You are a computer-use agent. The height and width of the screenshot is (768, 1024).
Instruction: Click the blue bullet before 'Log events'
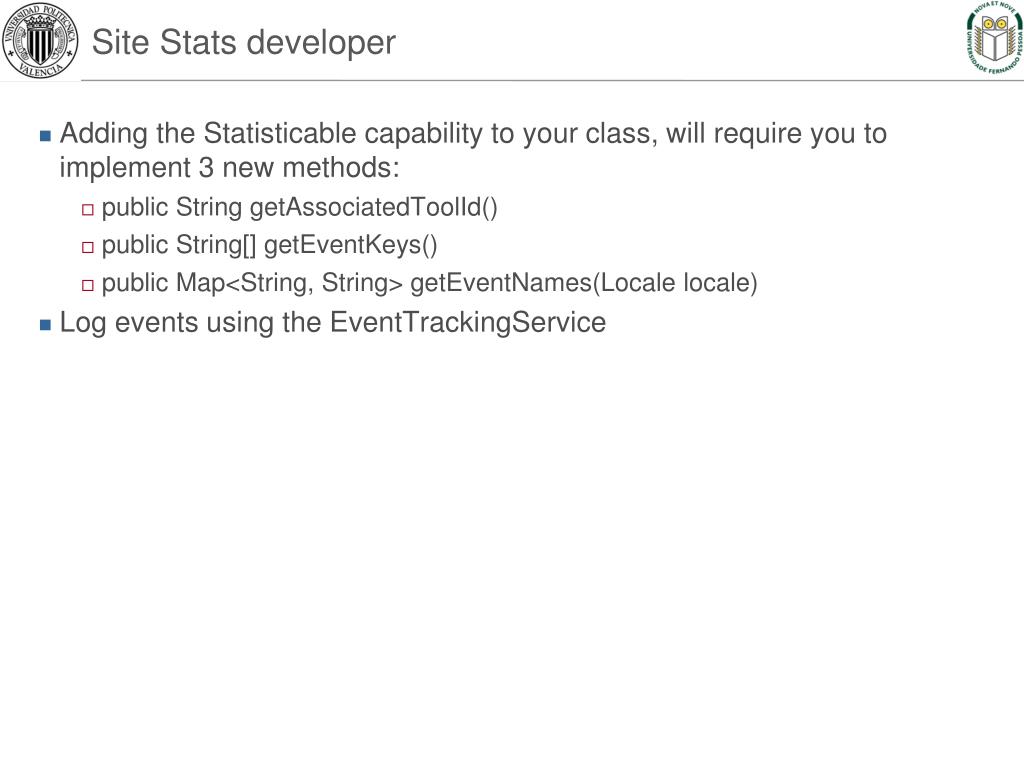point(45,325)
